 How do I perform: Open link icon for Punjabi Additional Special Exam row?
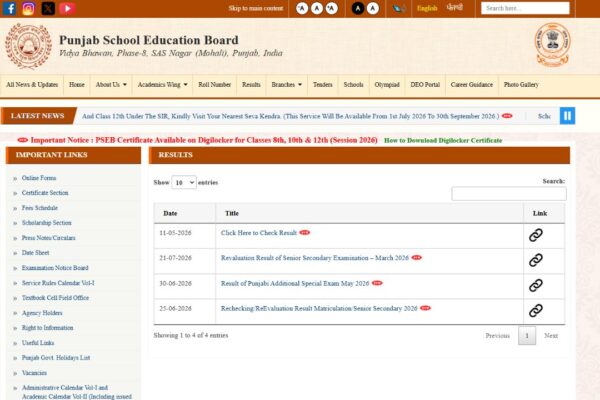click(x=536, y=286)
